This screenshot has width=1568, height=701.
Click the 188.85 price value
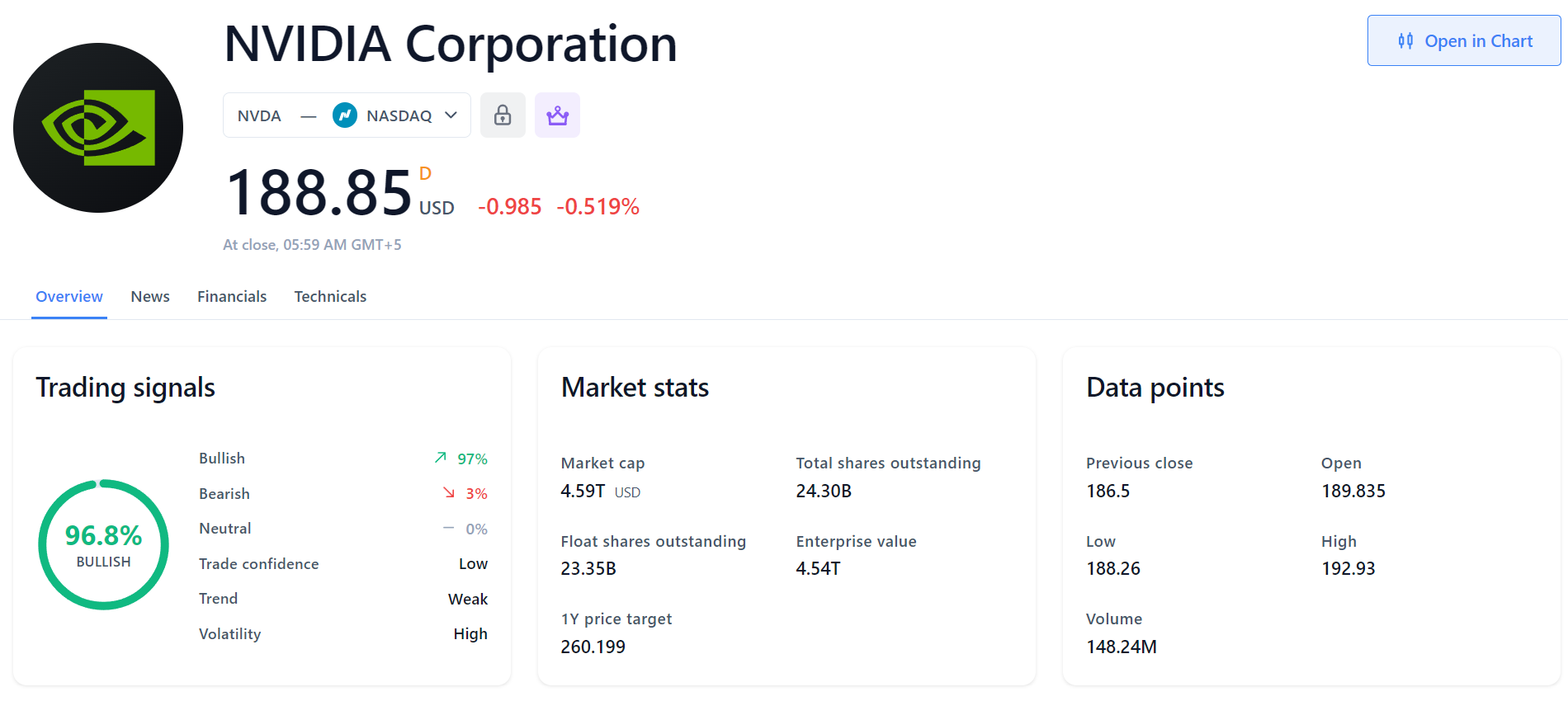(x=319, y=193)
